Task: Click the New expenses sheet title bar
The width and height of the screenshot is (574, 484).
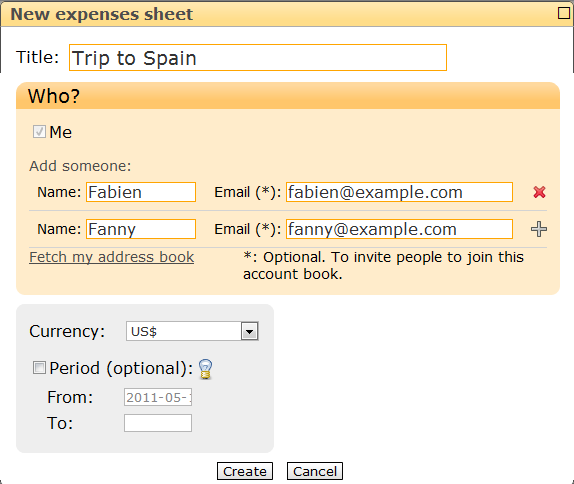Action: point(278,14)
